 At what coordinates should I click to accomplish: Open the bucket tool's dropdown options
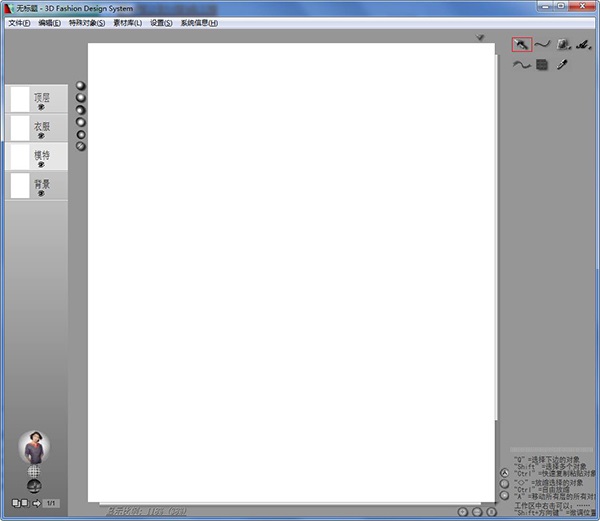pyautogui.click(x=569, y=48)
